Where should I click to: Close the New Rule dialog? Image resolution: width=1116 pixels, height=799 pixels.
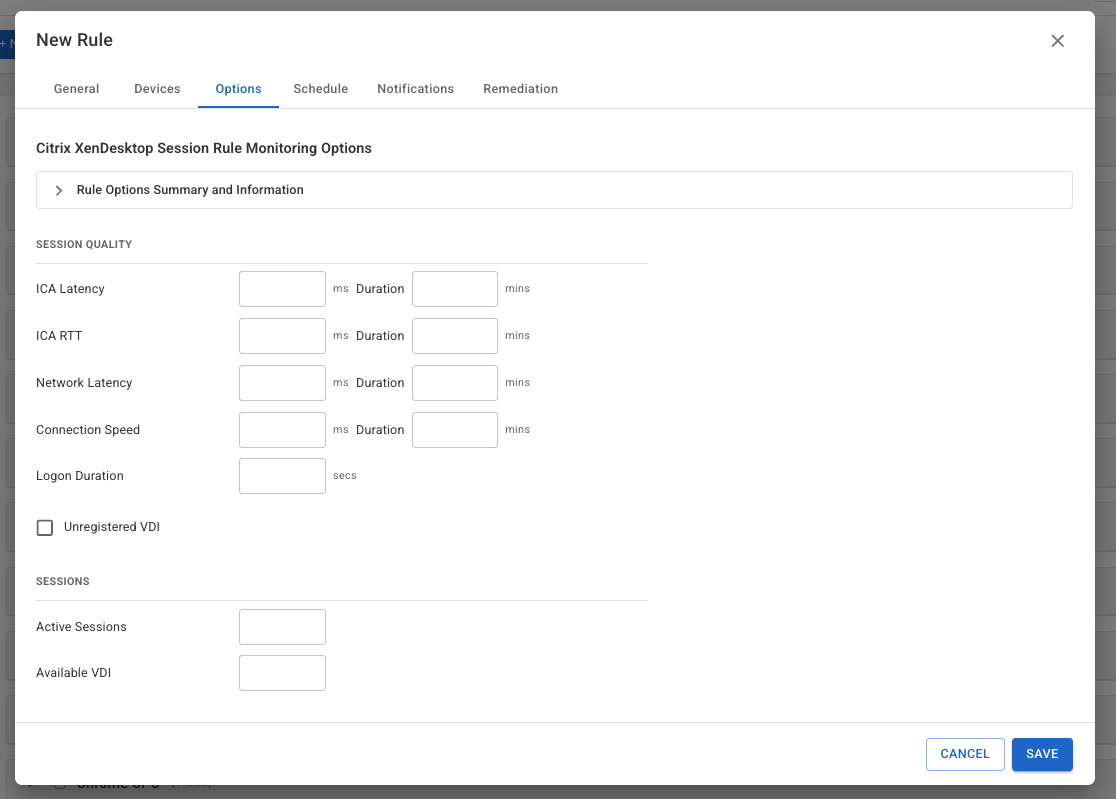[1057, 41]
